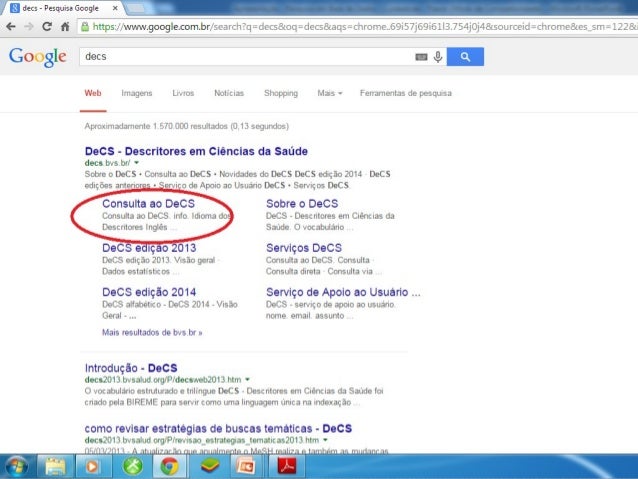Reload the page with the refresh icon
Screen dimensions: 638x479
[47, 27]
